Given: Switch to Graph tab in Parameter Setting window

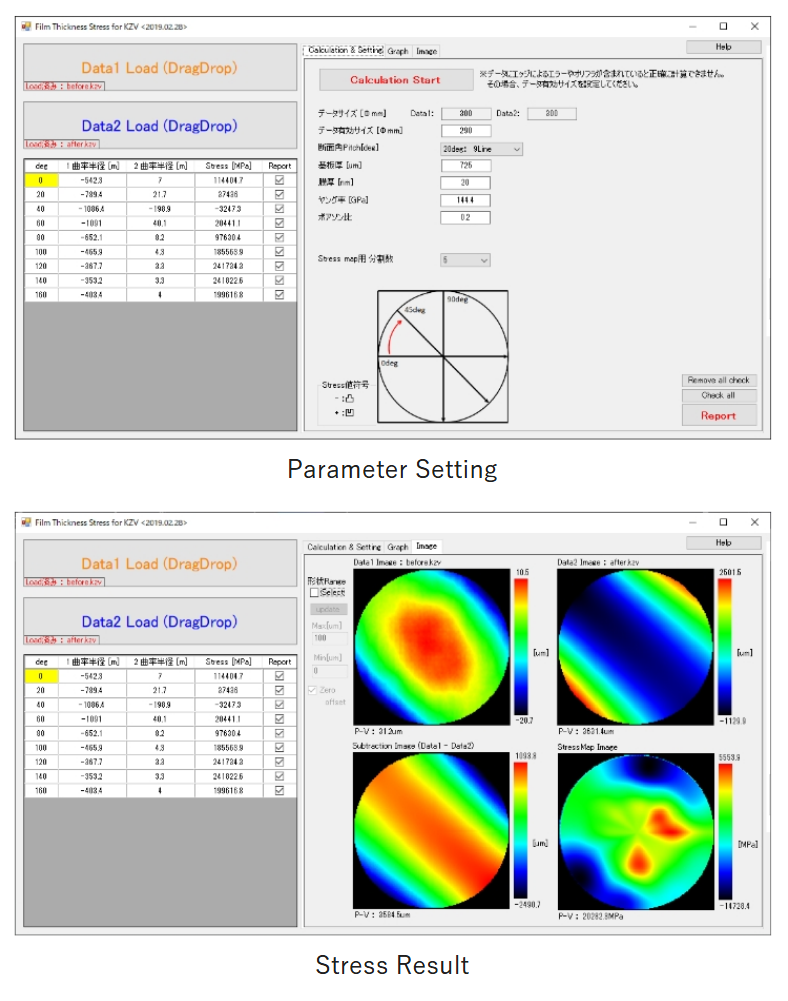Looking at the screenshot, I should [x=398, y=50].
